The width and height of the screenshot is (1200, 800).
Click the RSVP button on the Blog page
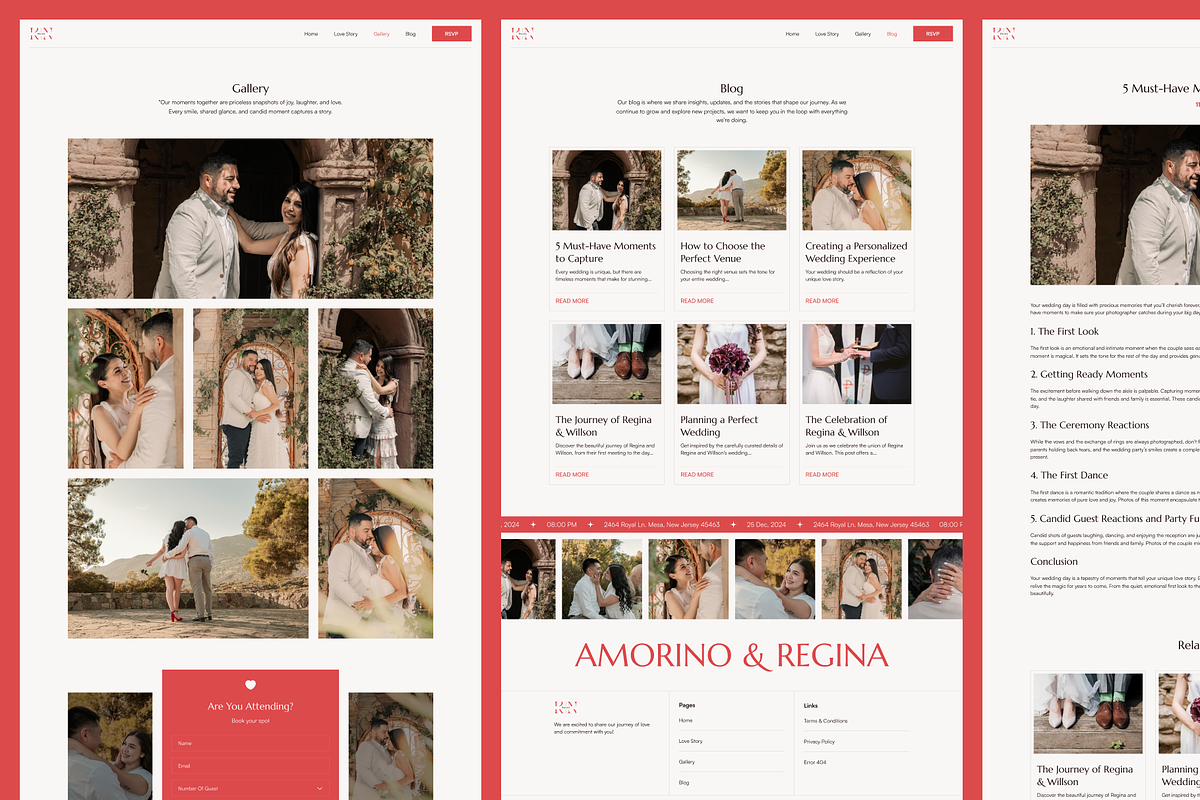pyautogui.click(x=933, y=34)
